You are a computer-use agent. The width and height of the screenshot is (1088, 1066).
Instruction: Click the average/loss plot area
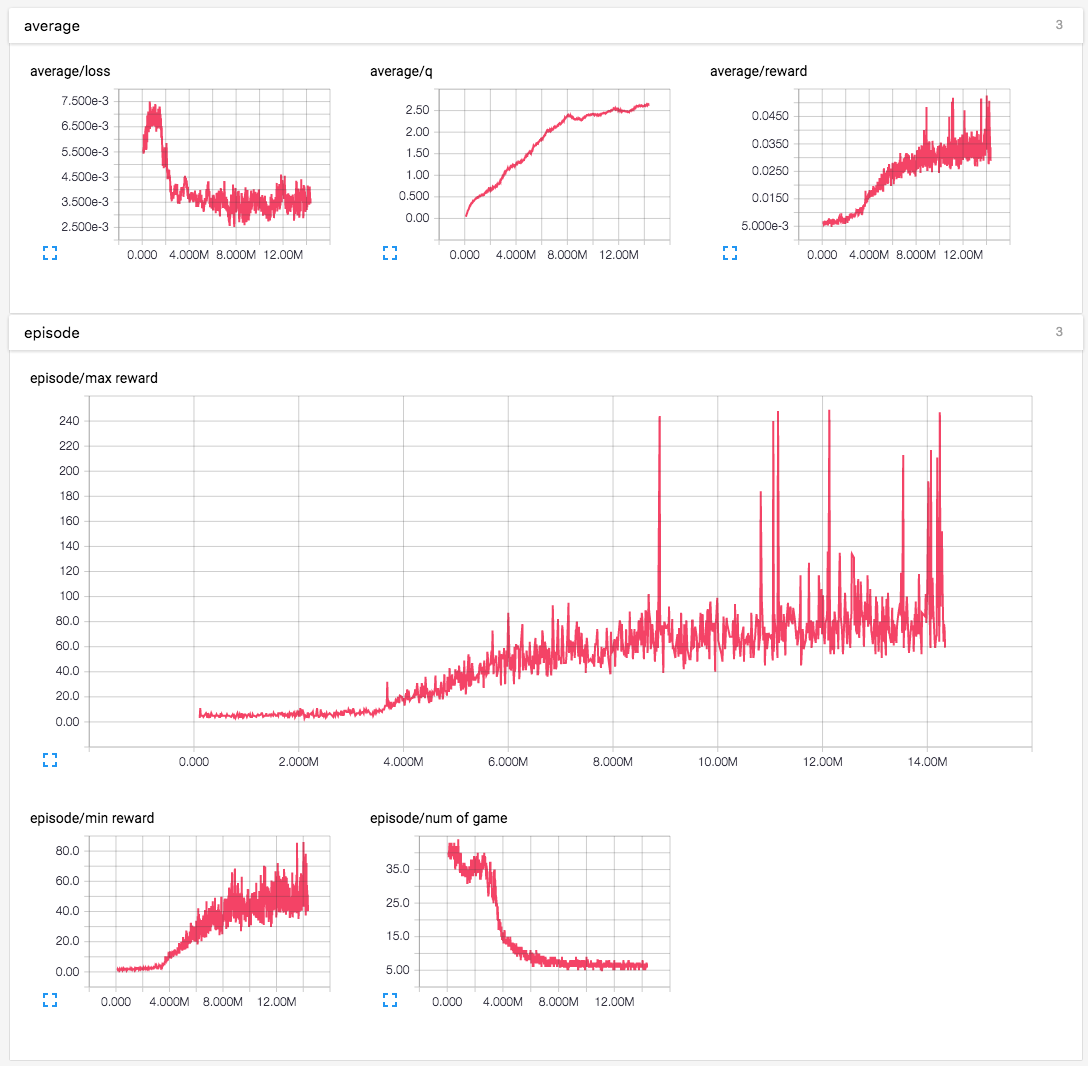tap(223, 165)
